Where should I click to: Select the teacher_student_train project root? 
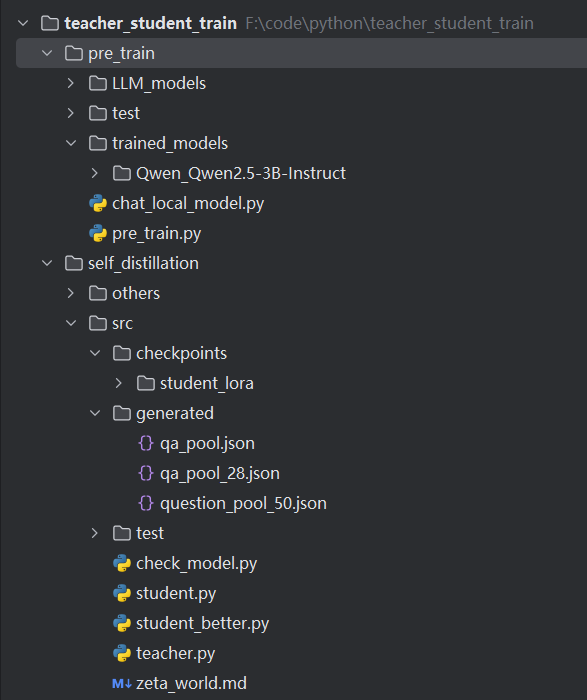(x=150, y=23)
